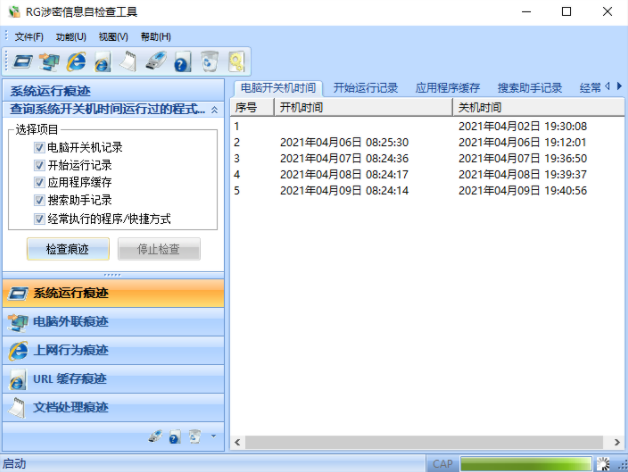Screen dimensions: 628x472
Task: Sort by the 开机时间 column header
Action: (x=360, y=107)
